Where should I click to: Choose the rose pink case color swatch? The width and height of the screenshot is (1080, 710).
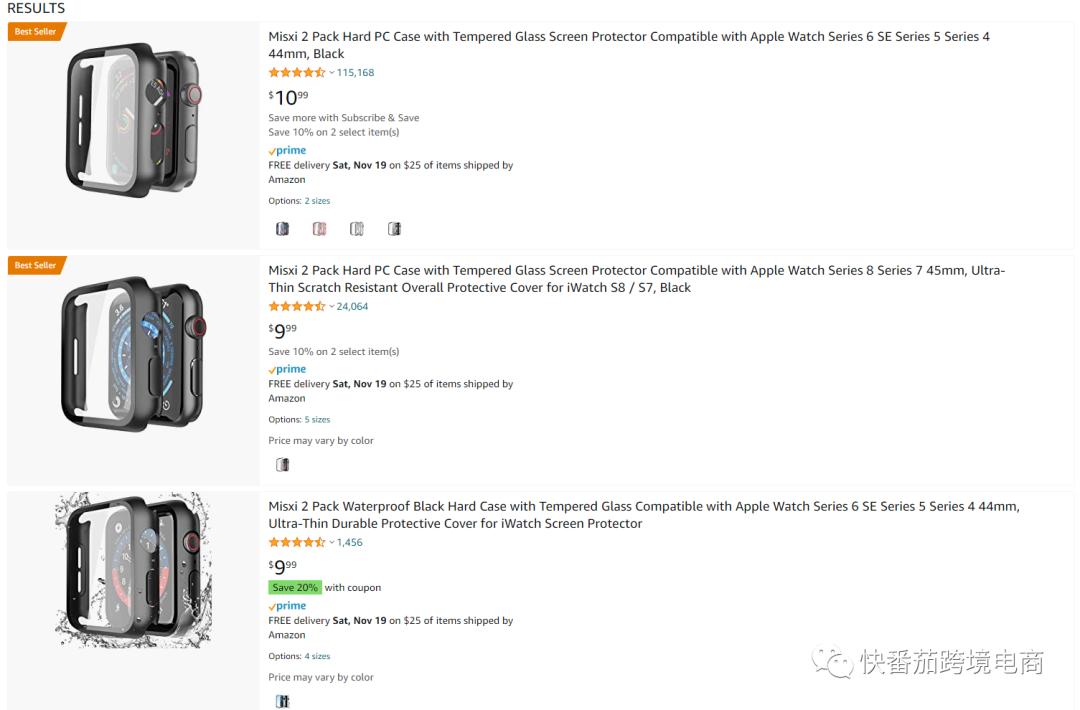pos(319,229)
